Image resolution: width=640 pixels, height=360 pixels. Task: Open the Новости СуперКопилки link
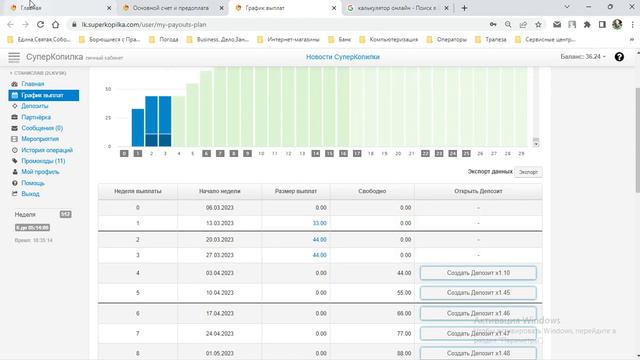(343, 57)
